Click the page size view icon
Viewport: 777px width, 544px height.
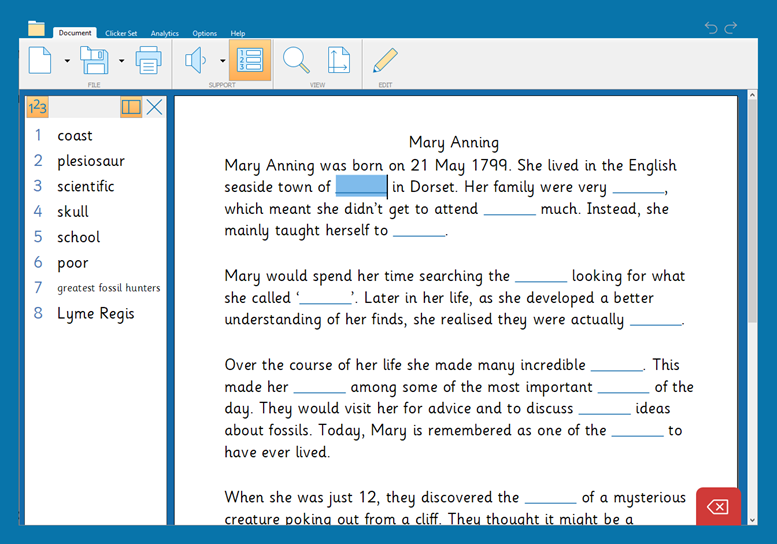pos(339,61)
